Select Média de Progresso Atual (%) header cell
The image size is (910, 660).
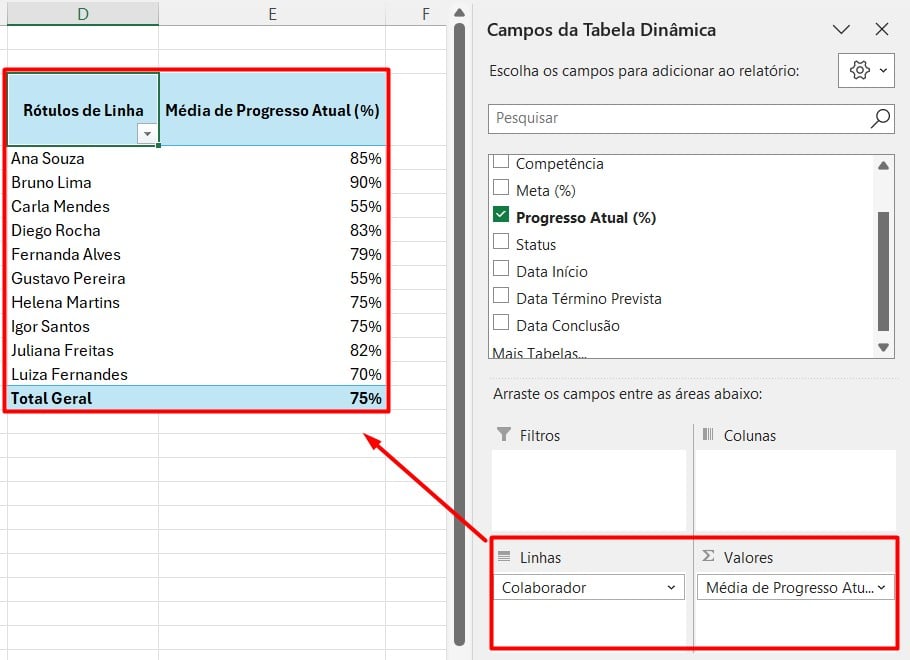pos(272,109)
